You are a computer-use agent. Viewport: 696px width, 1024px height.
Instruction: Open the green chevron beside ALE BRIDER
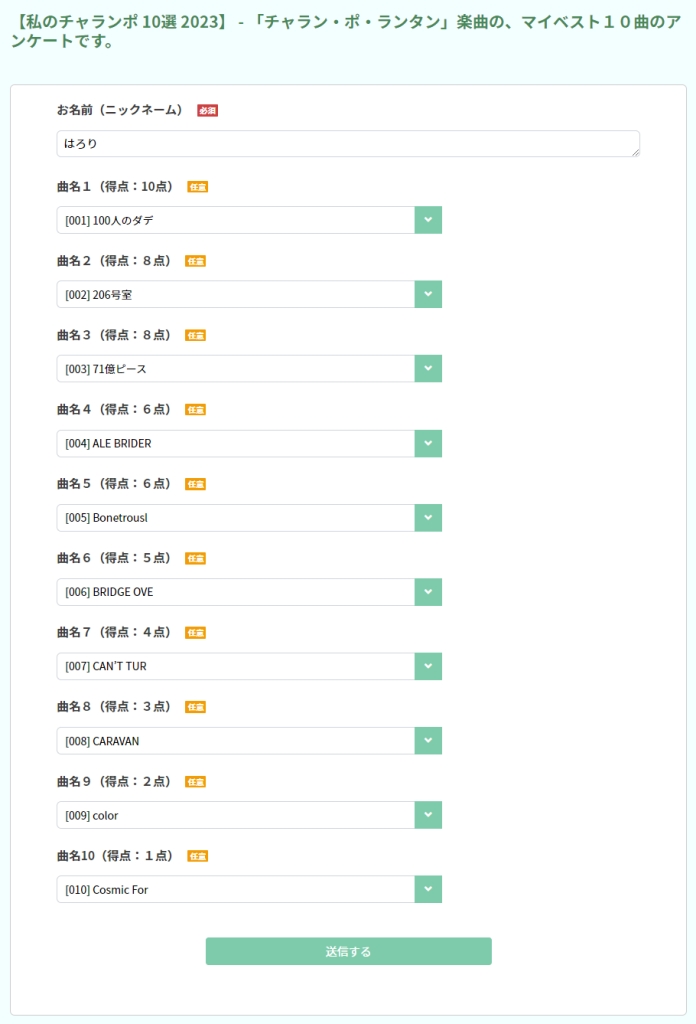(x=428, y=443)
